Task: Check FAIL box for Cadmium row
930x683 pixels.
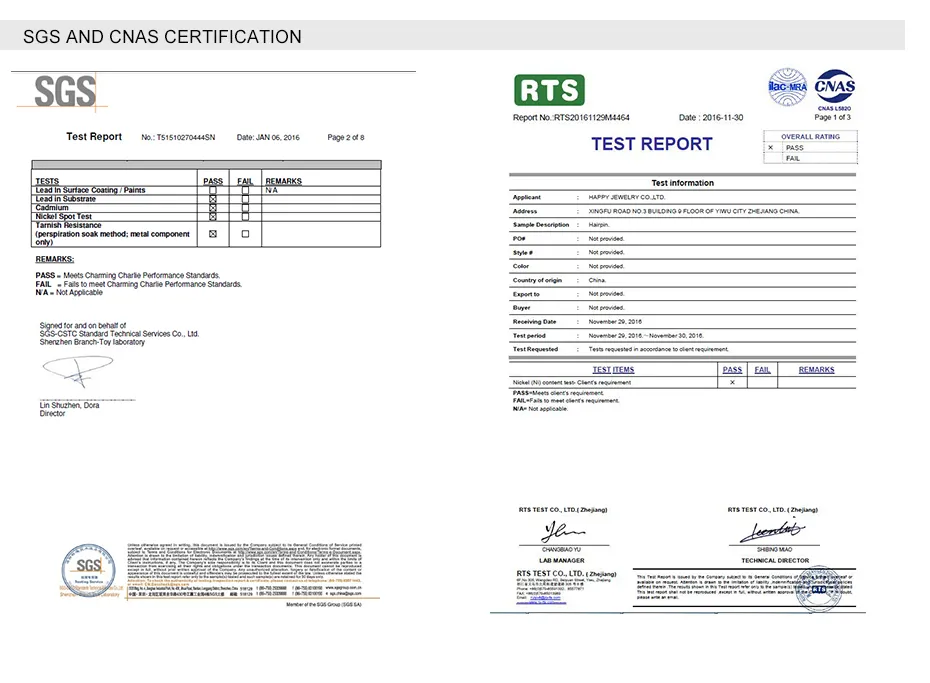Action: pyautogui.click(x=245, y=208)
